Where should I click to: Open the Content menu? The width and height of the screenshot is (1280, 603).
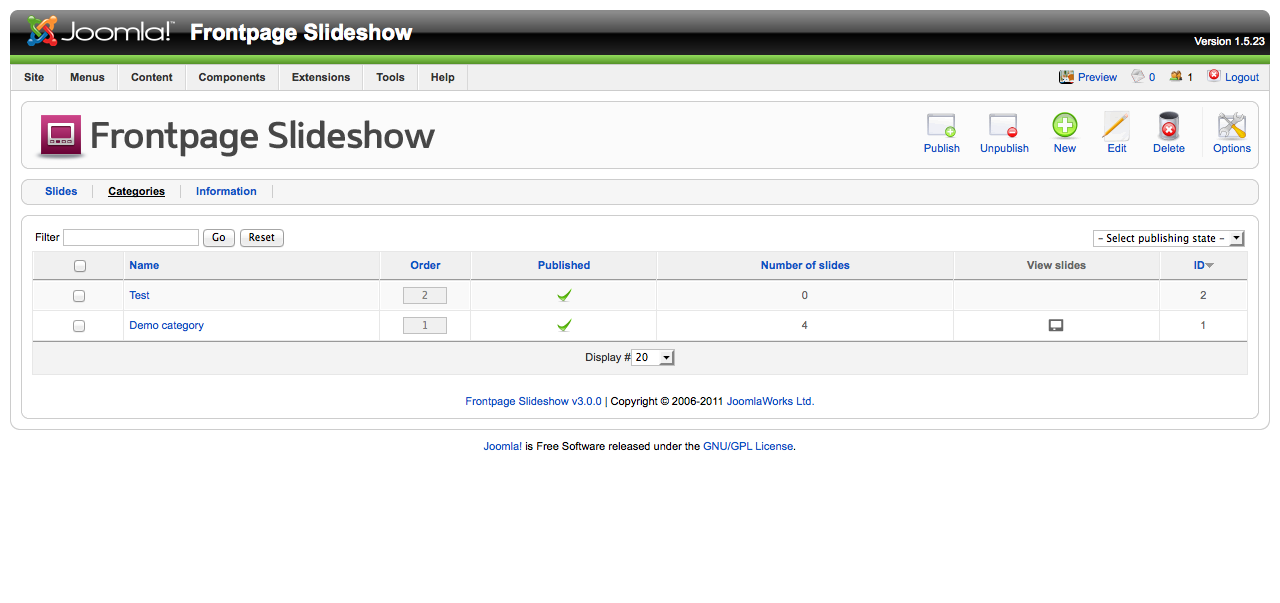click(x=152, y=77)
